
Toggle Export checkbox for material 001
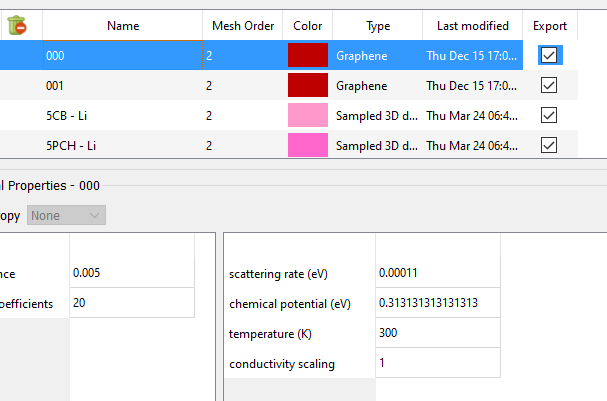pyautogui.click(x=549, y=86)
